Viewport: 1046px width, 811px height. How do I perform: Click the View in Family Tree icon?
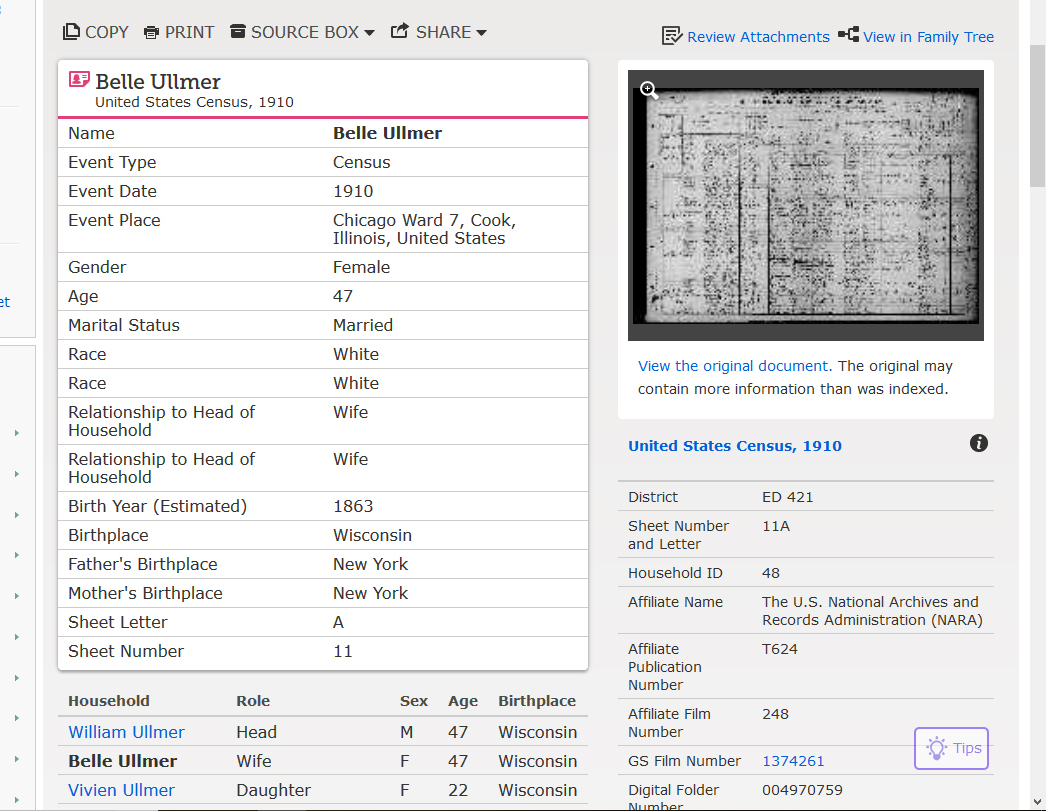848,35
